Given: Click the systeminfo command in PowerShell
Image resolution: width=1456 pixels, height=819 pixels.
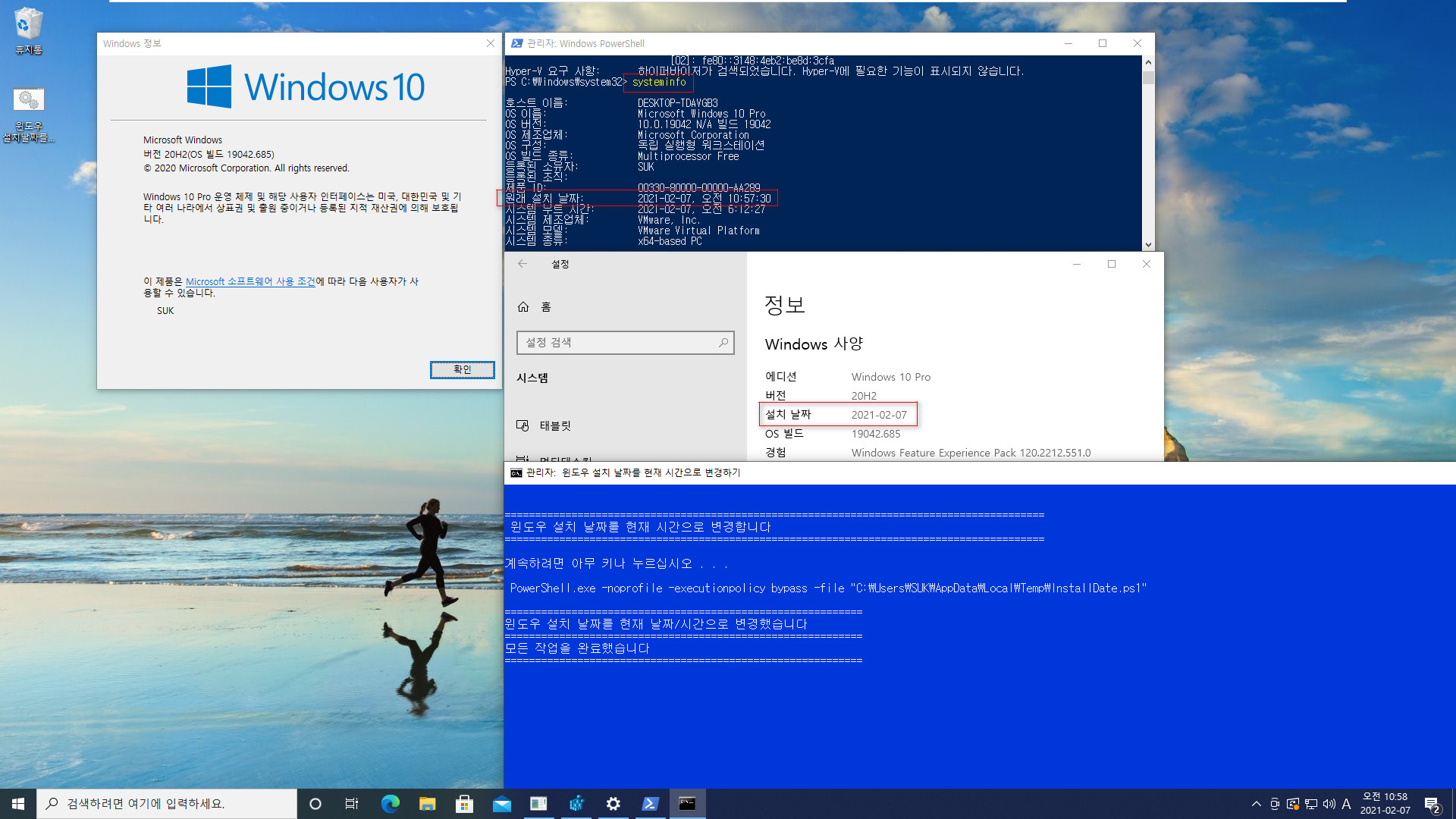Looking at the screenshot, I should 659,82.
